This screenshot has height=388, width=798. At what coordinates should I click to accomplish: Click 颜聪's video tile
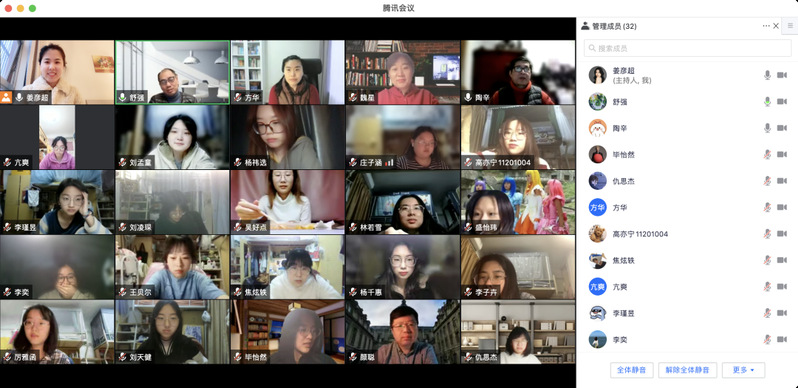[x=403, y=332]
